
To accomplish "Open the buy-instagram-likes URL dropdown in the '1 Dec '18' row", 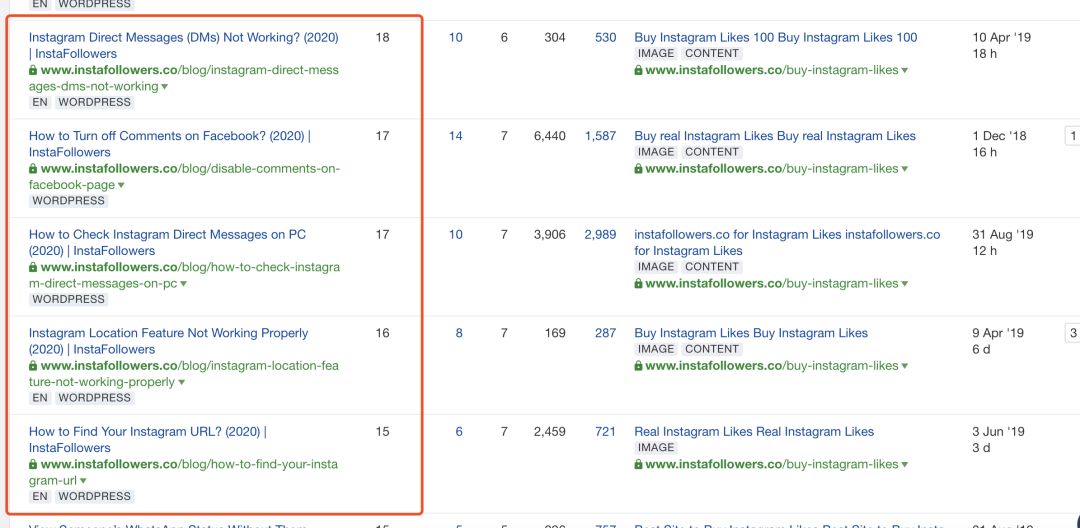I will pyautogui.click(x=904, y=169).
